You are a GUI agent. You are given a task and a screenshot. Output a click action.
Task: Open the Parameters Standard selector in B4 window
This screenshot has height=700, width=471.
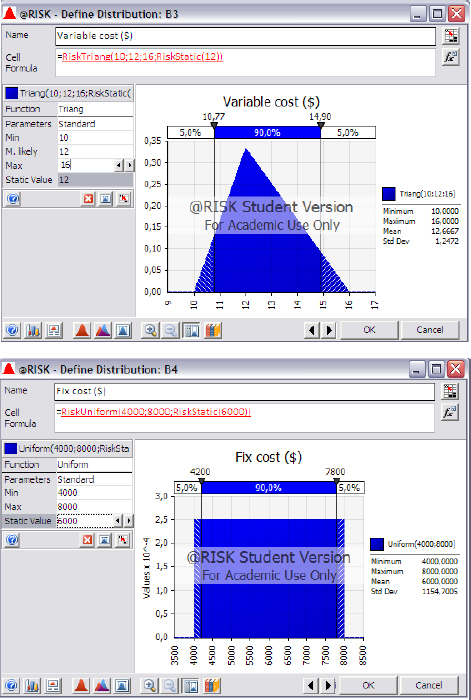[x=94, y=479]
